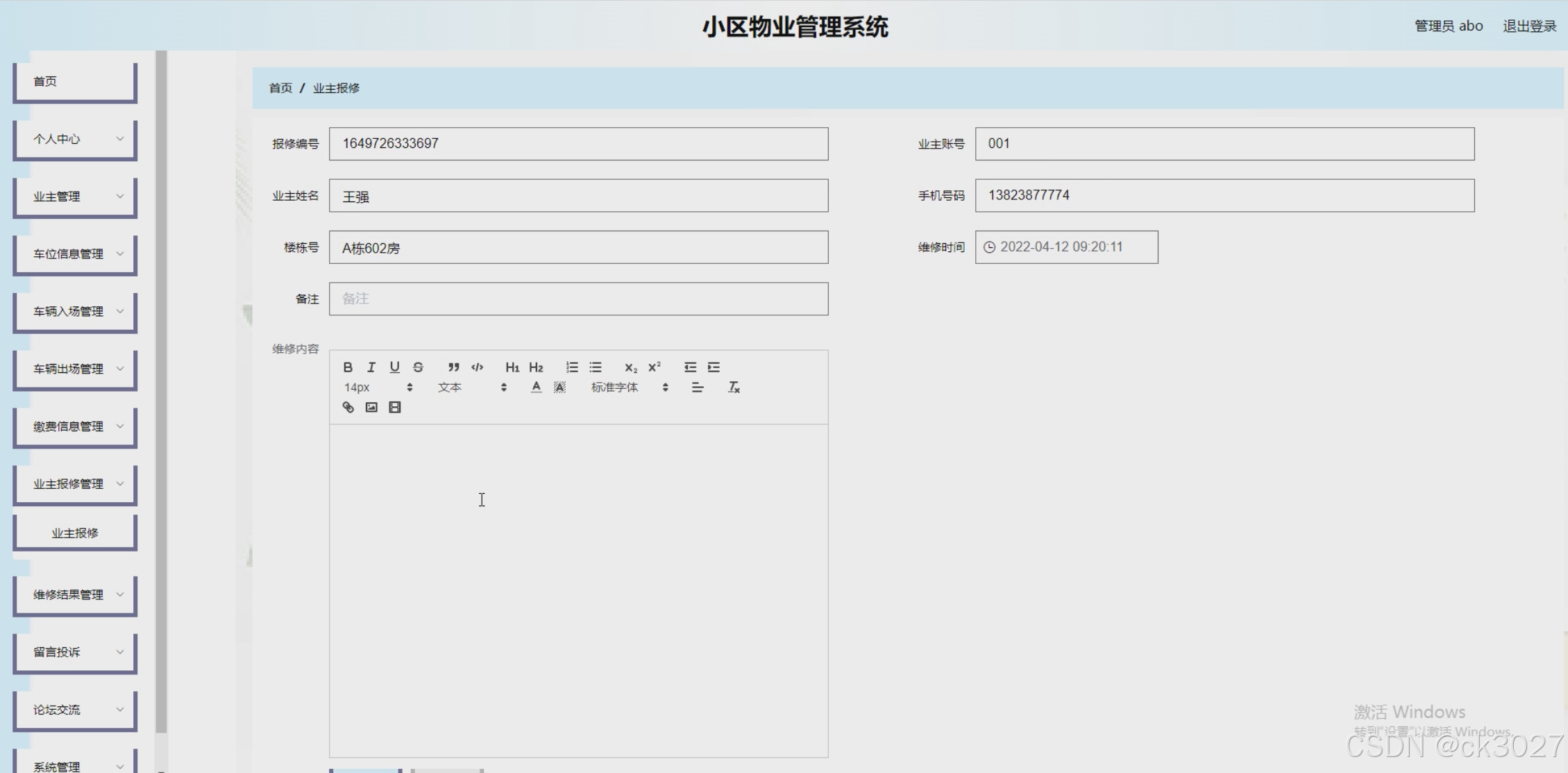Toggle superscript formatting

tap(655, 367)
